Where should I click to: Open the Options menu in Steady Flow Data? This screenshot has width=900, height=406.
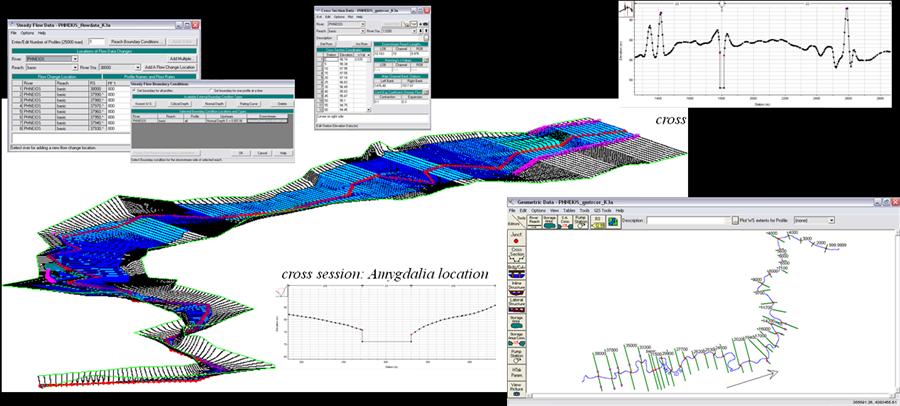tap(27, 33)
